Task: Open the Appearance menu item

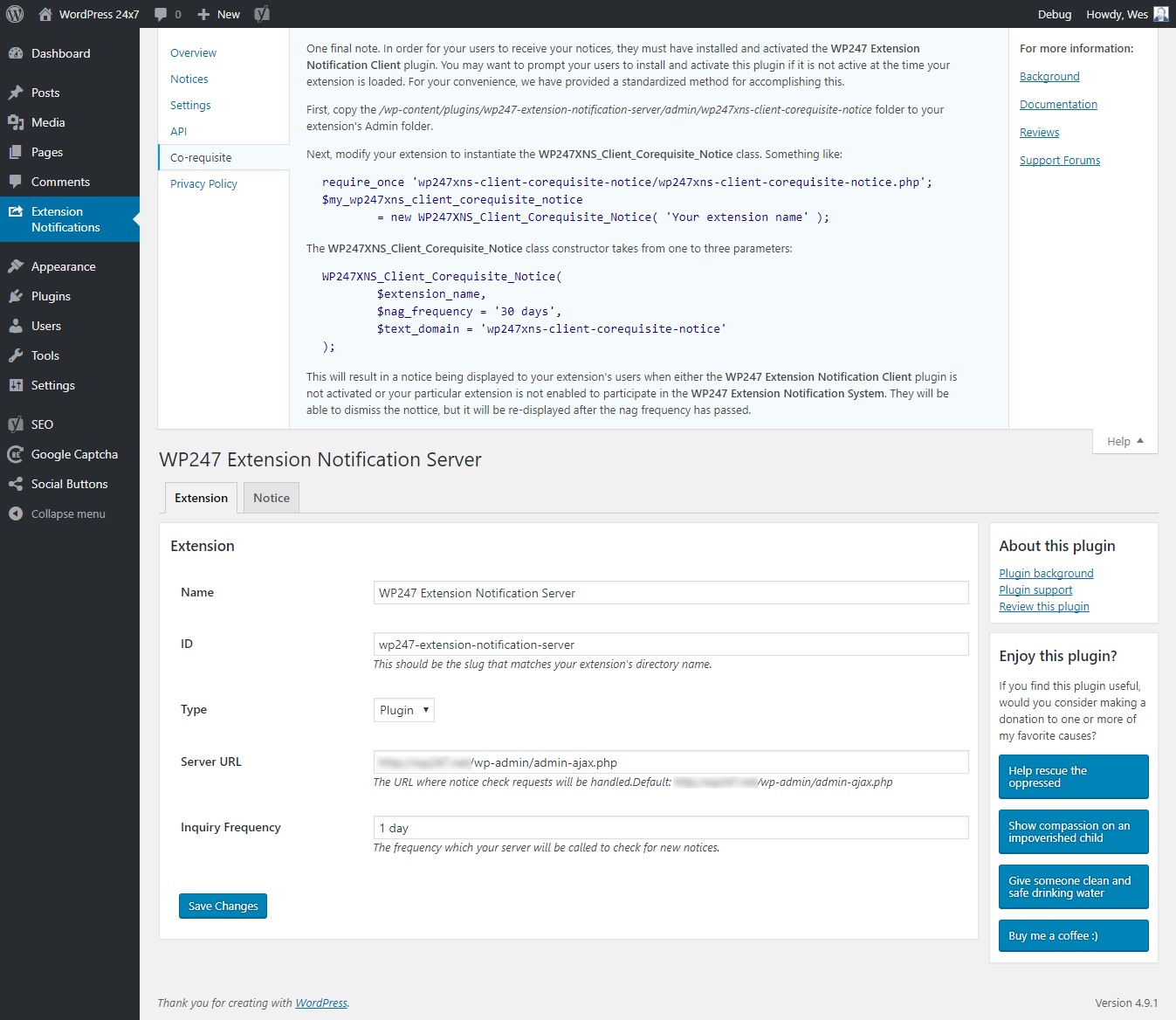Action: [70, 266]
